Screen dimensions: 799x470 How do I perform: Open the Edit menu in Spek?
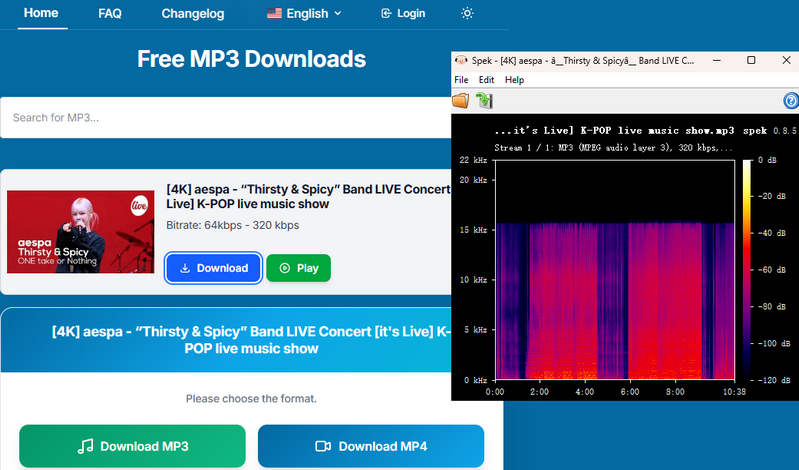(486, 80)
